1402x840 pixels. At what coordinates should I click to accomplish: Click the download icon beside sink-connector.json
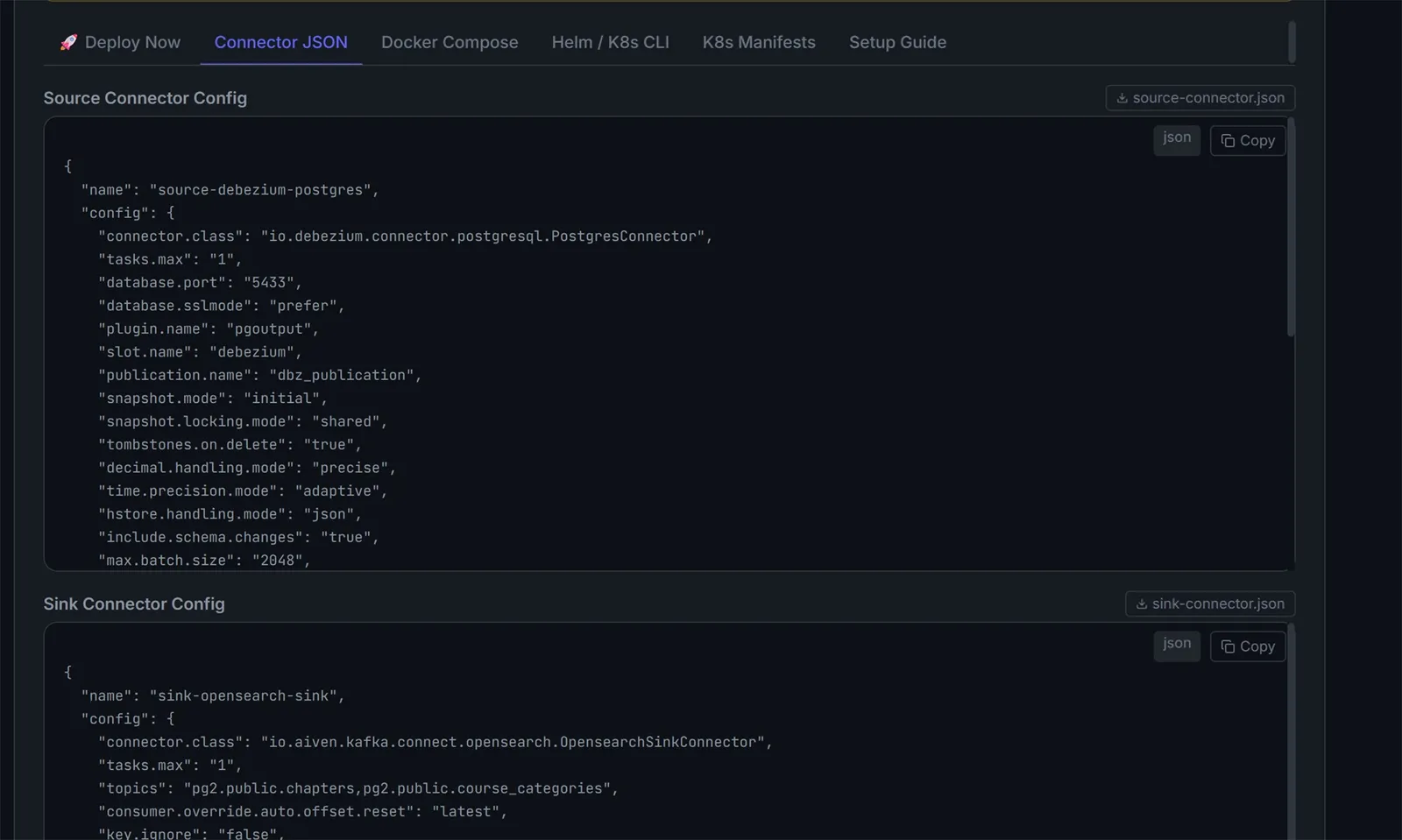1141,604
